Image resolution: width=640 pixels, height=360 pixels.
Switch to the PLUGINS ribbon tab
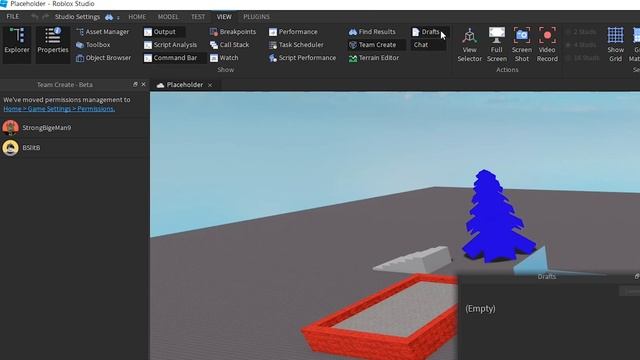(256, 17)
